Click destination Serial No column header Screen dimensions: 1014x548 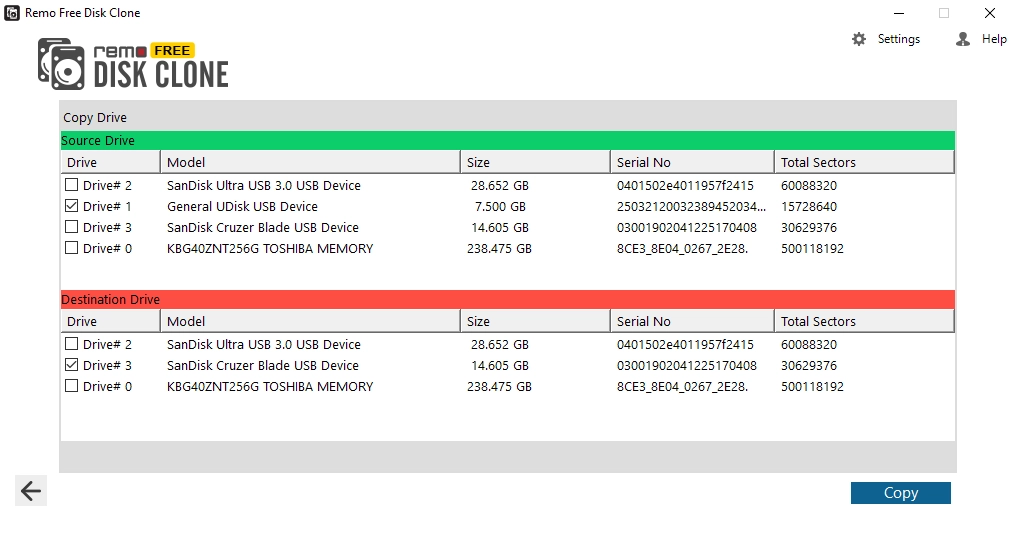[692, 321]
